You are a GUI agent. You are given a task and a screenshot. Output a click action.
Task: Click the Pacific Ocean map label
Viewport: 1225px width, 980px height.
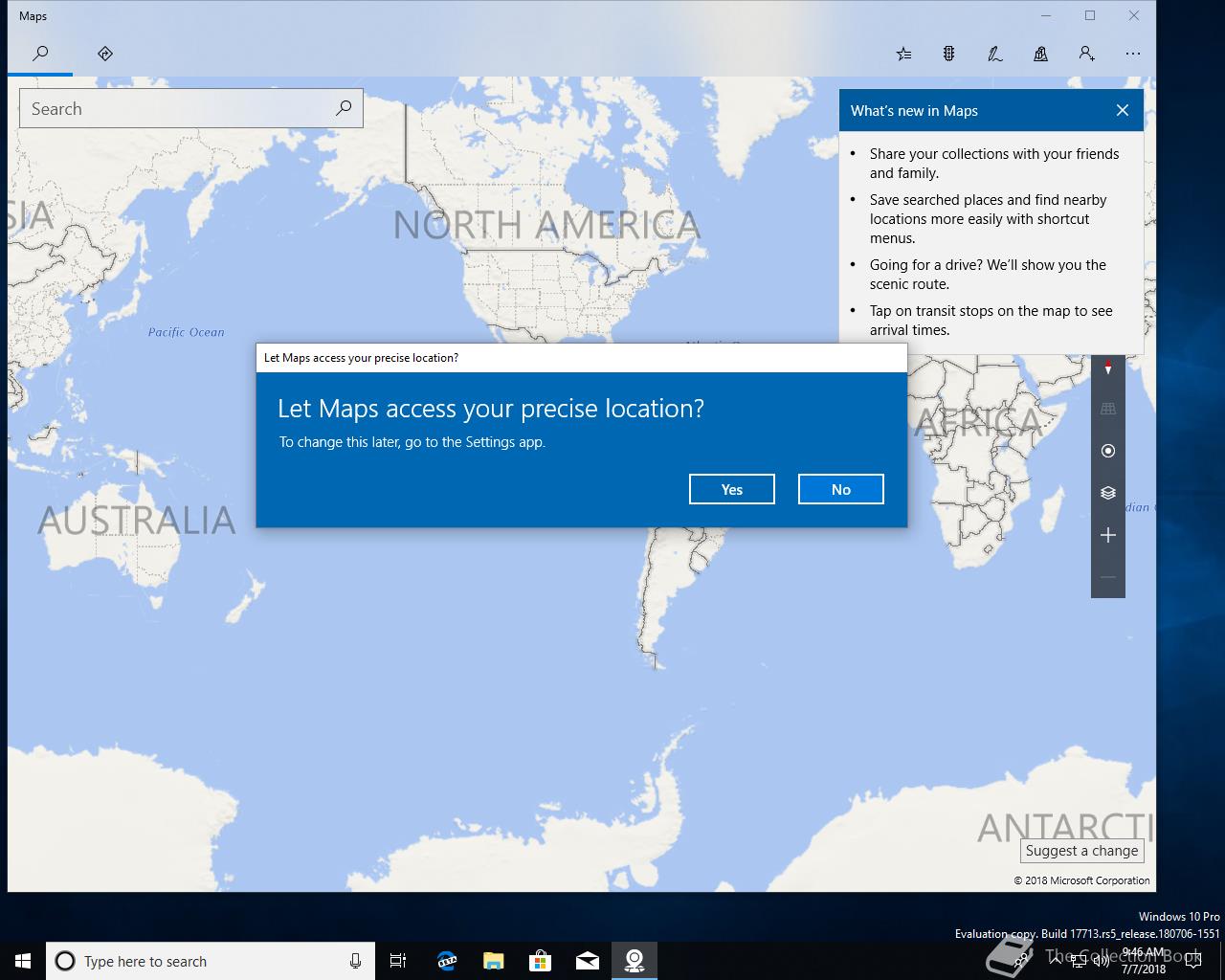186,332
